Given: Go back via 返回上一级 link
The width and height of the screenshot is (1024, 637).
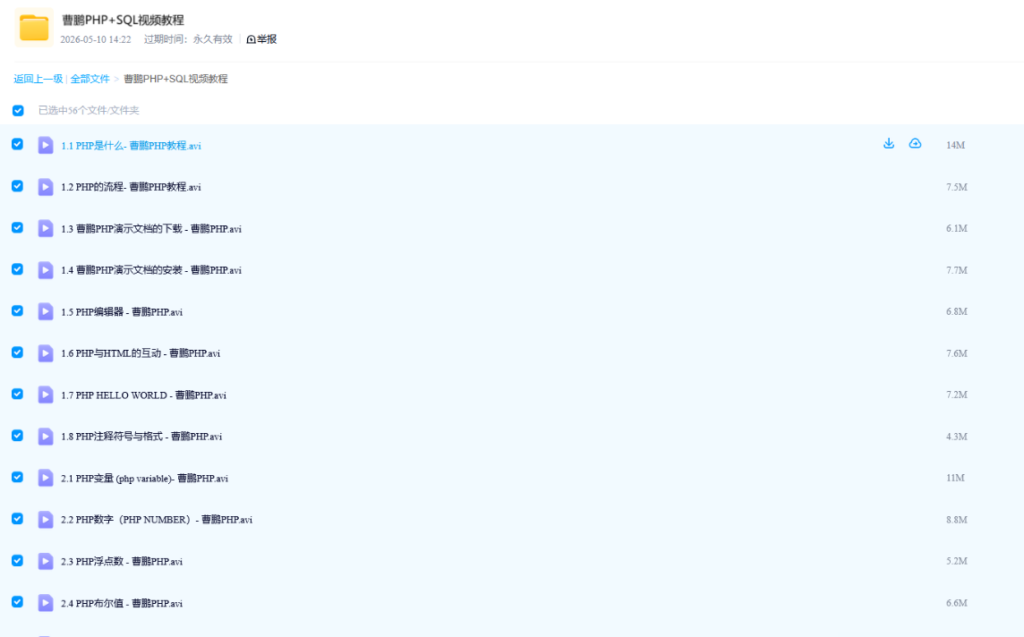Looking at the screenshot, I should pos(38,78).
